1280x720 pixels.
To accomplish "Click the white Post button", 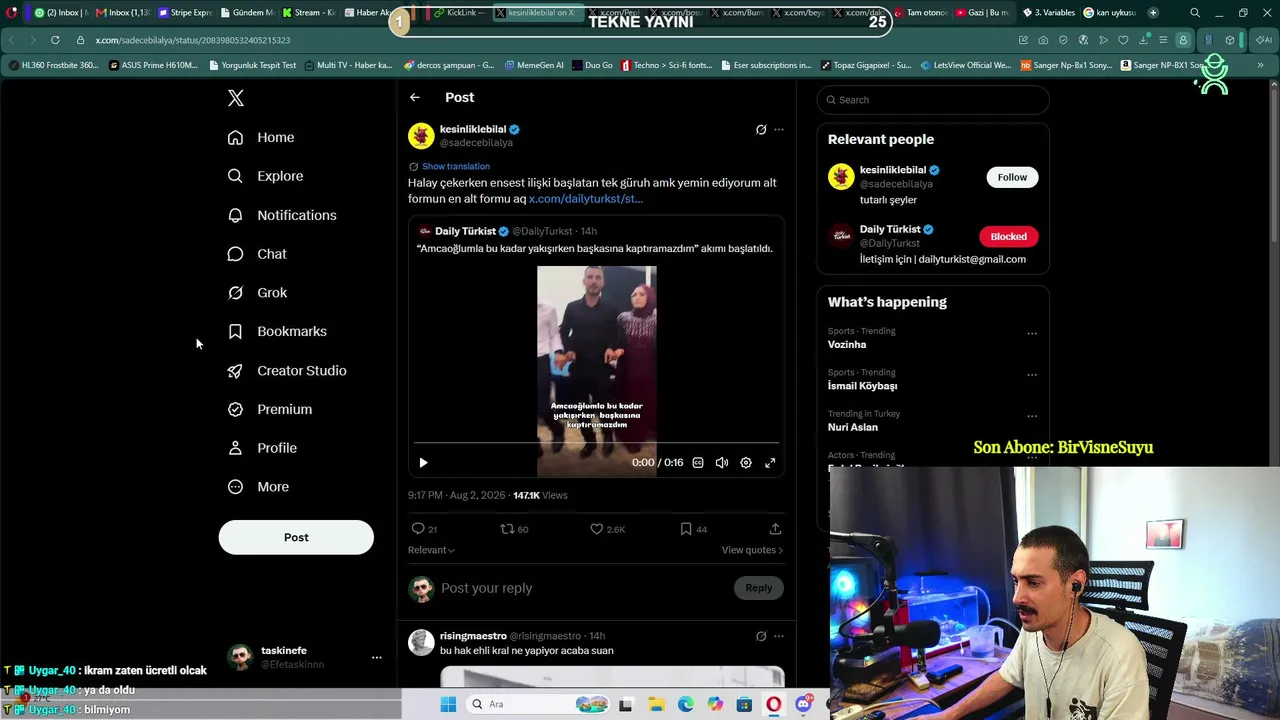I will click(296, 537).
